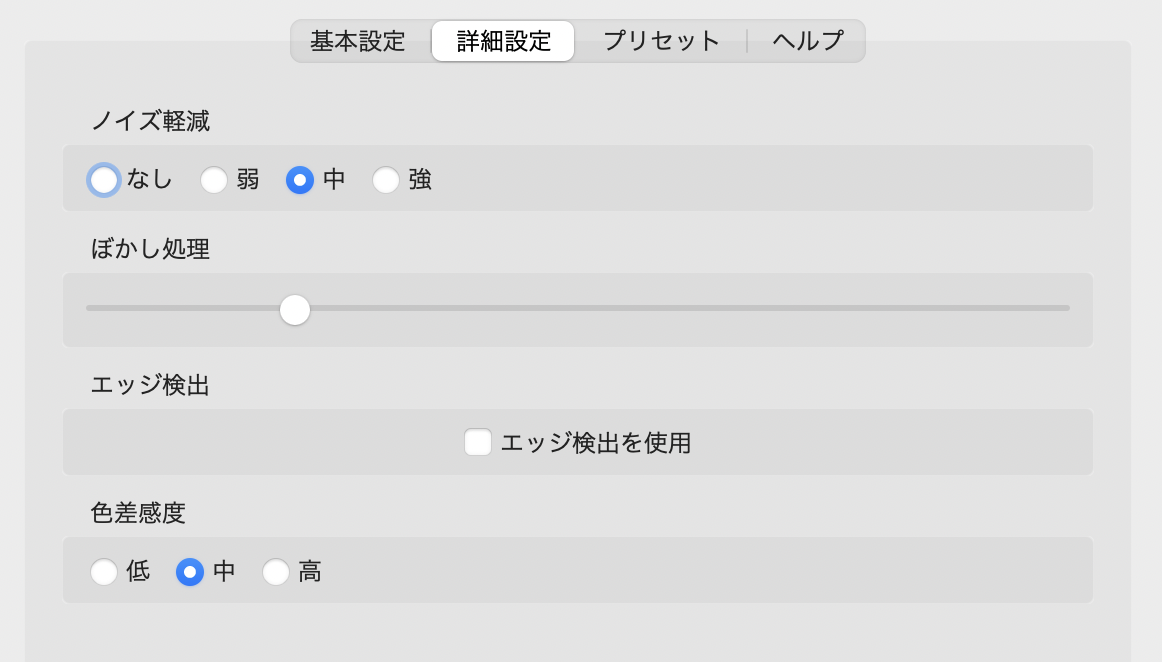Screen dimensions: 1162x662
Task: Set color sensitivity to high
Action: 276,571
